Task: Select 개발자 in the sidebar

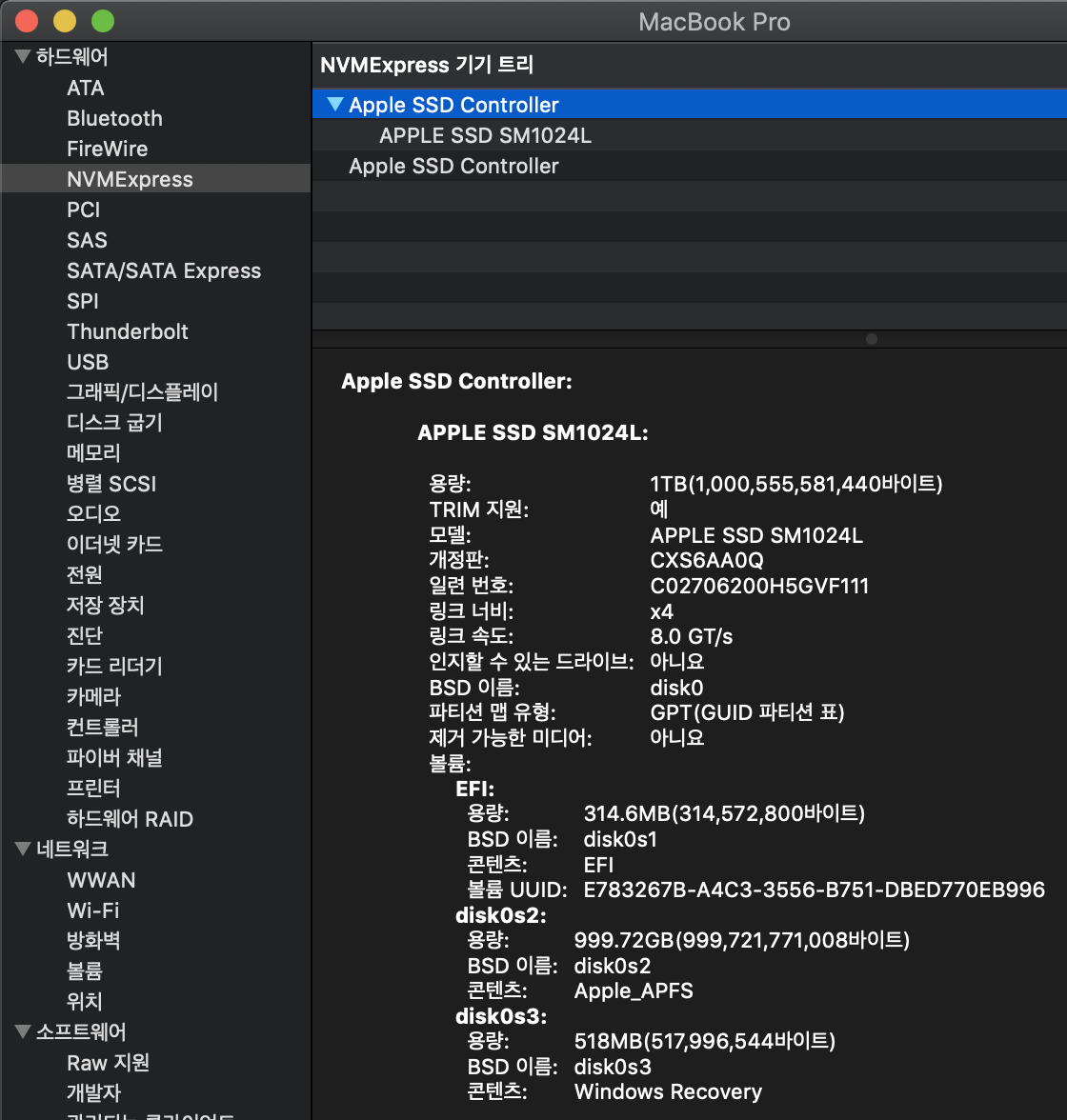Action: click(93, 1093)
